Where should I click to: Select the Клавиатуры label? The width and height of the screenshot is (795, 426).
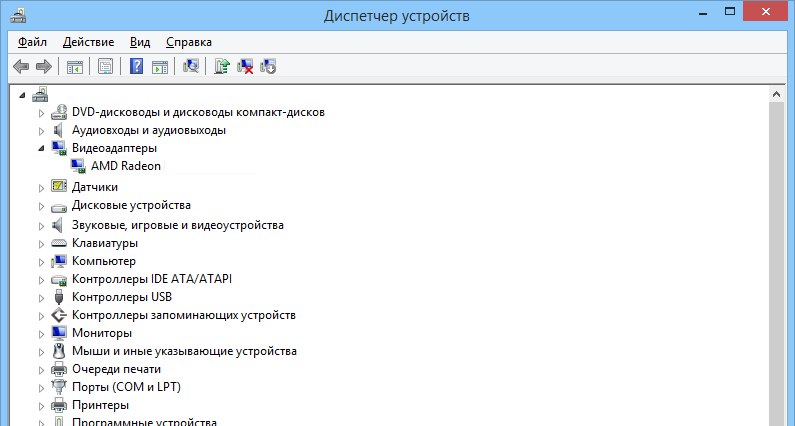[x=105, y=243]
